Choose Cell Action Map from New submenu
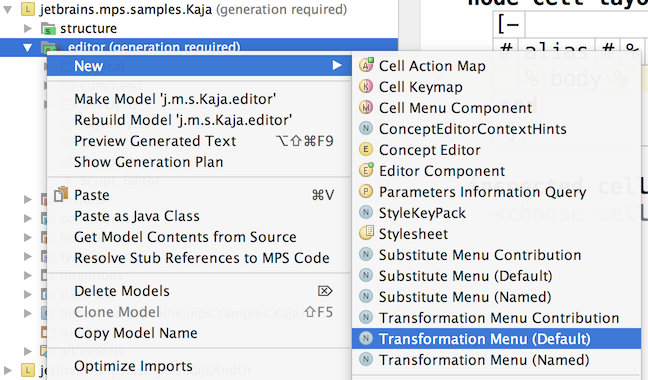Image resolution: width=648 pixels, height=380 pixels. [496, 66]
